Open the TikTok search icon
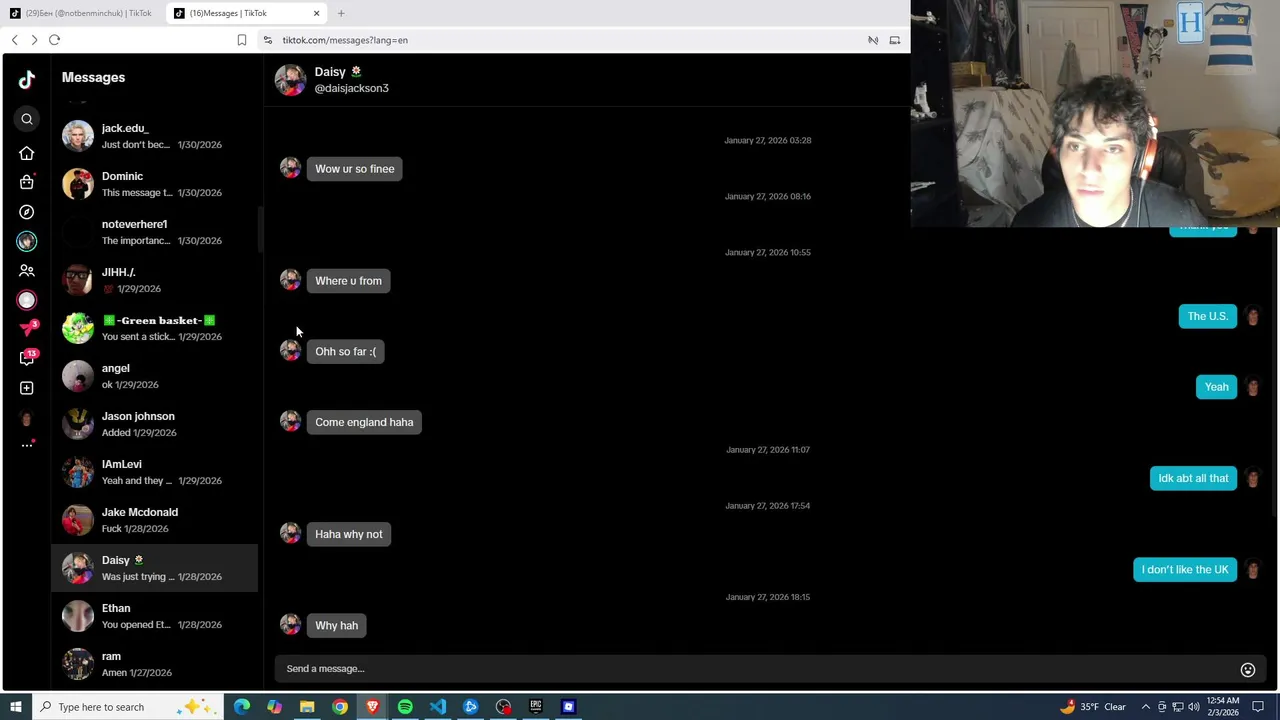Image resolution: width=1280 pixels, height=720 pixels. [x=27, y=120]
